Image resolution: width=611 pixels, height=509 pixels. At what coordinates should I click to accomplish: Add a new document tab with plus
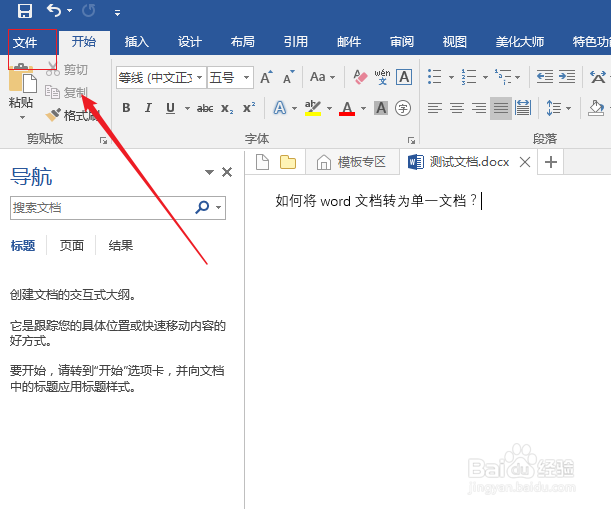[550, 162]
